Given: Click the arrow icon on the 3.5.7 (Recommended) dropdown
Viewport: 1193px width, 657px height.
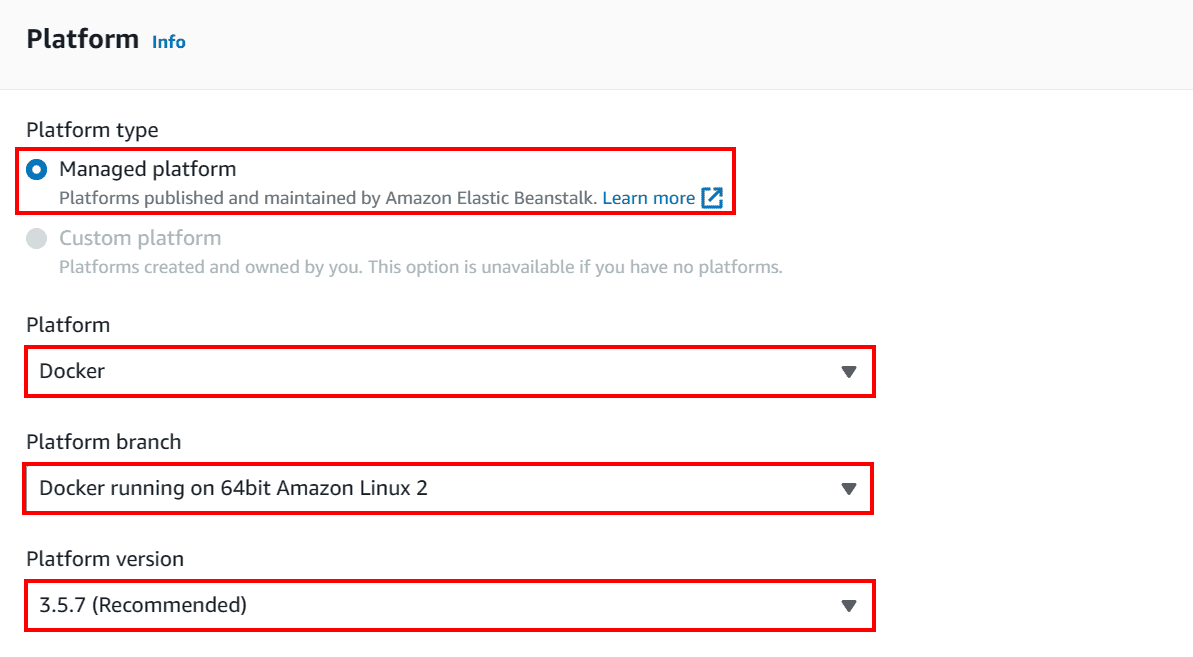Looking at the screenshot, I should pos(849,605).
